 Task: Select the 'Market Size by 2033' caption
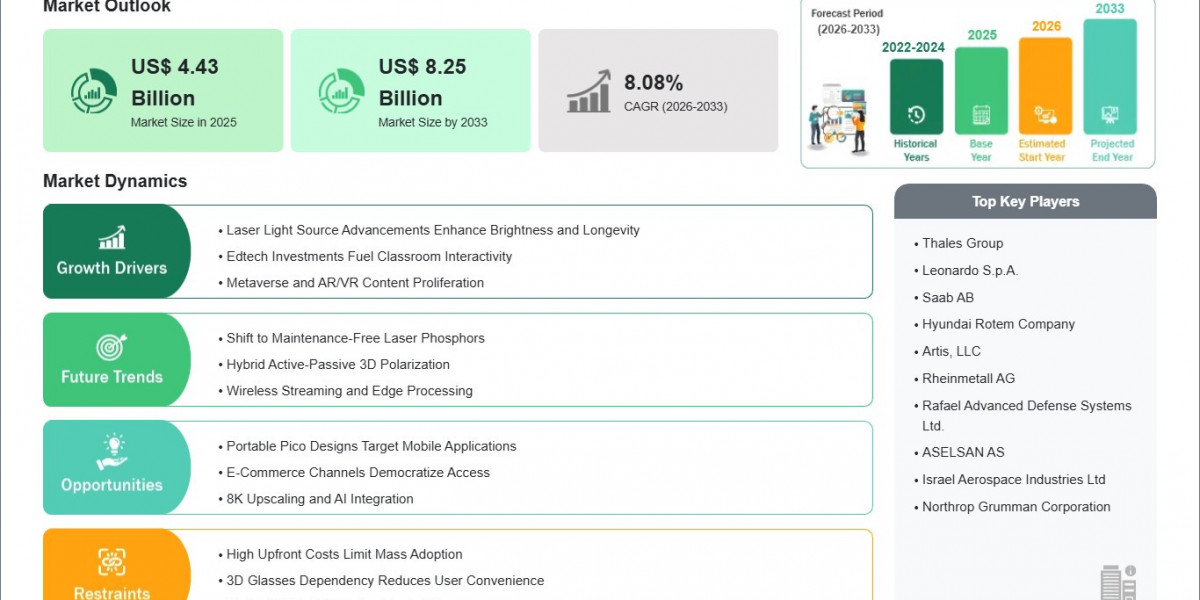tap(433, 122)
